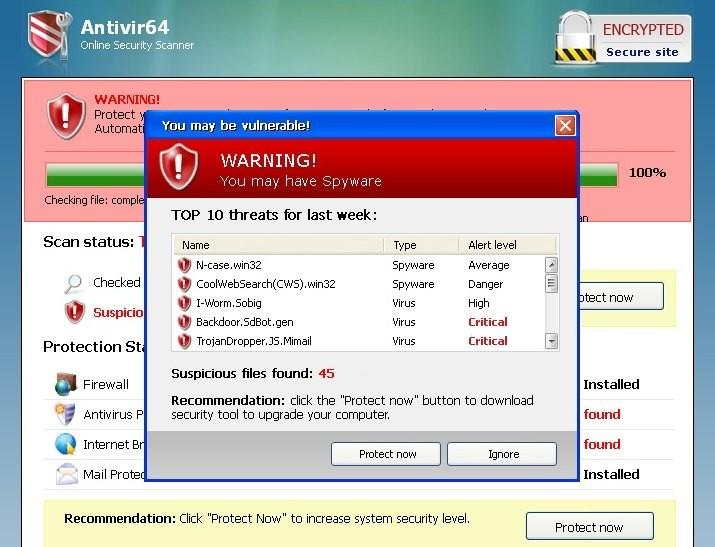Click the 'found' status in Internet Browser row
Image resolution: width=715 pixels, height=547 pixels.
point(602,444)
